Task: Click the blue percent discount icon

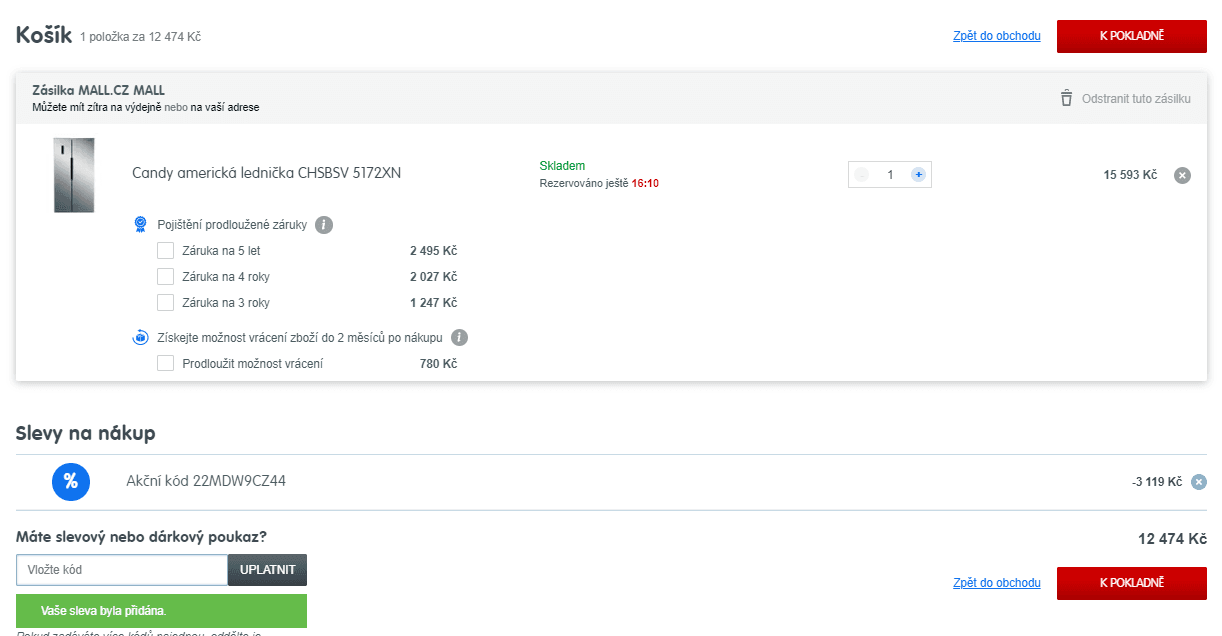Action: coord(71,481)
